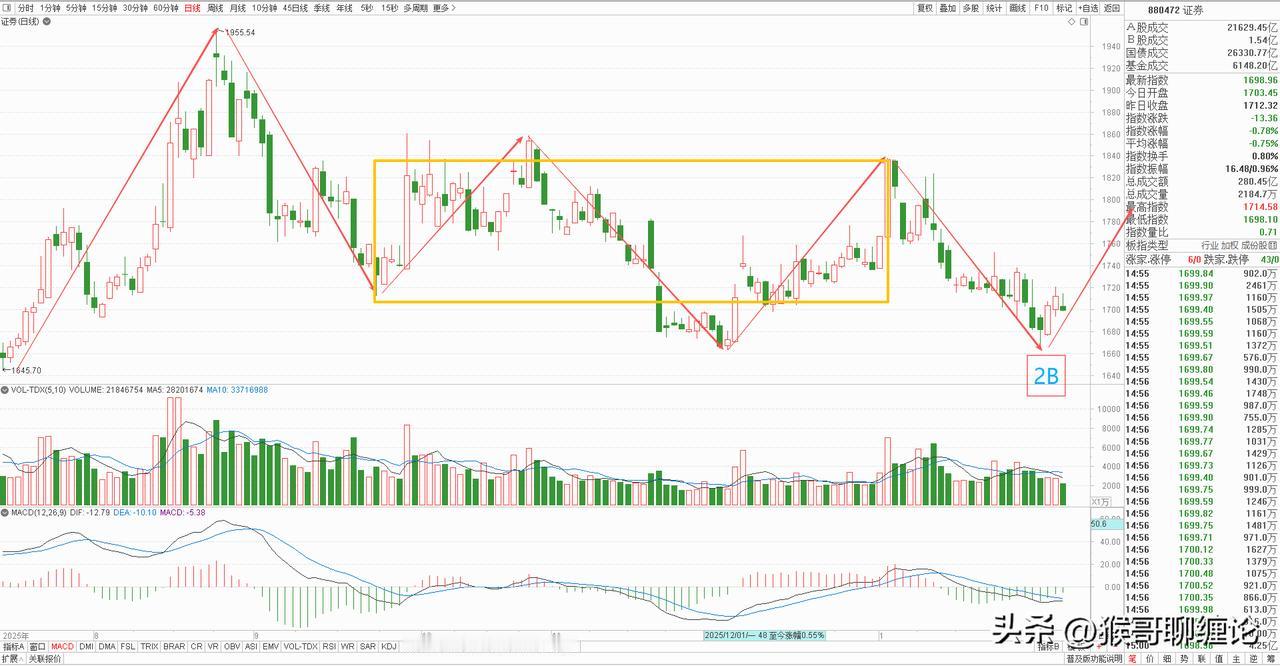Select the BRAR indicator tab

pos(174,647)
